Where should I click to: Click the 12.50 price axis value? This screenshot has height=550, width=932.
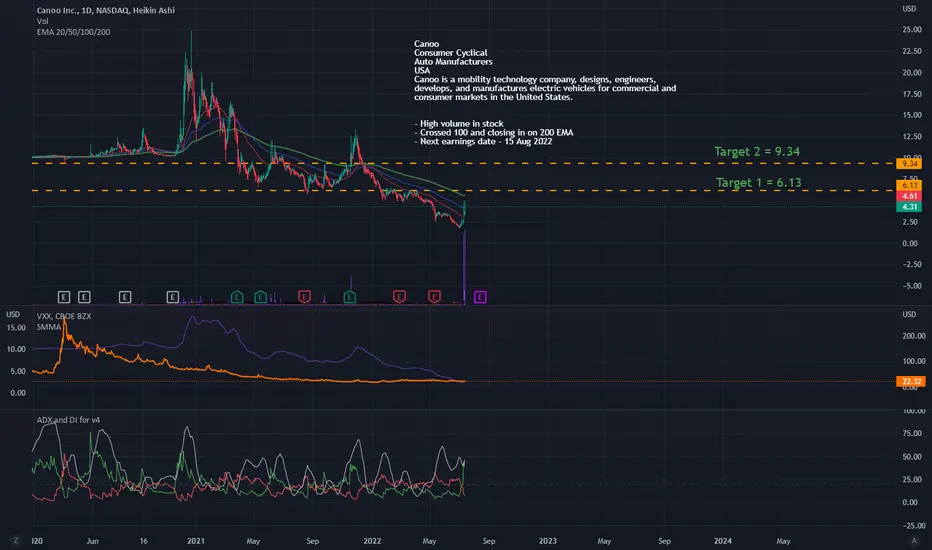tap(912, 137)
